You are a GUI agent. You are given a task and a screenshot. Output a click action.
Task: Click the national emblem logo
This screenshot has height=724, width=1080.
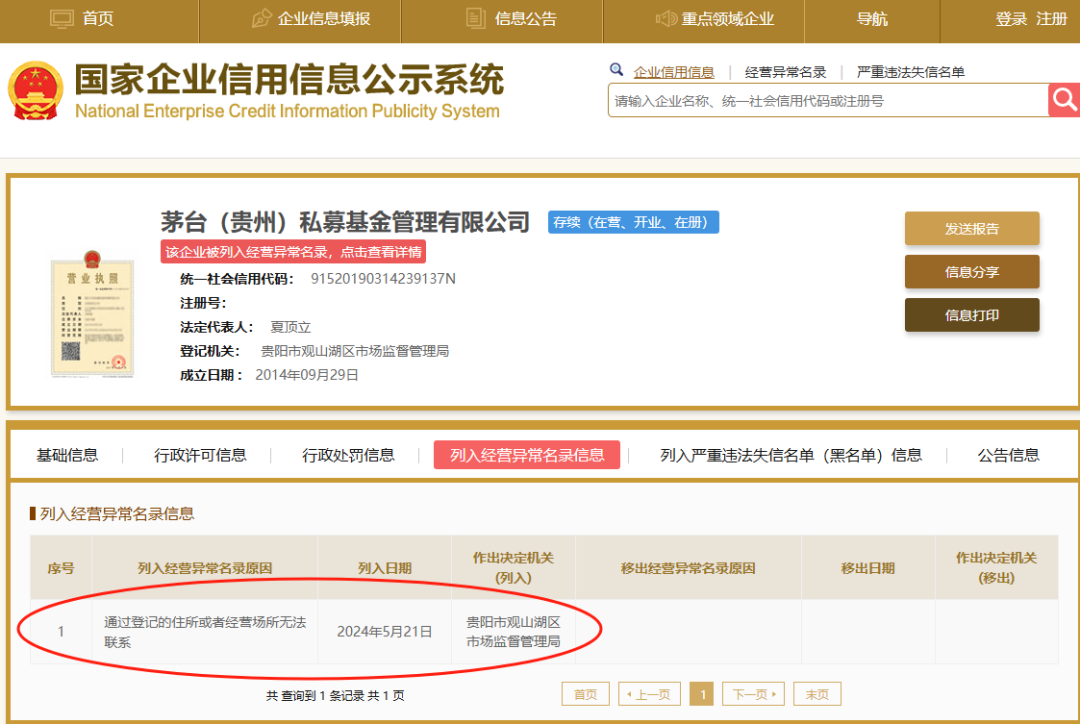pos(36,88)
